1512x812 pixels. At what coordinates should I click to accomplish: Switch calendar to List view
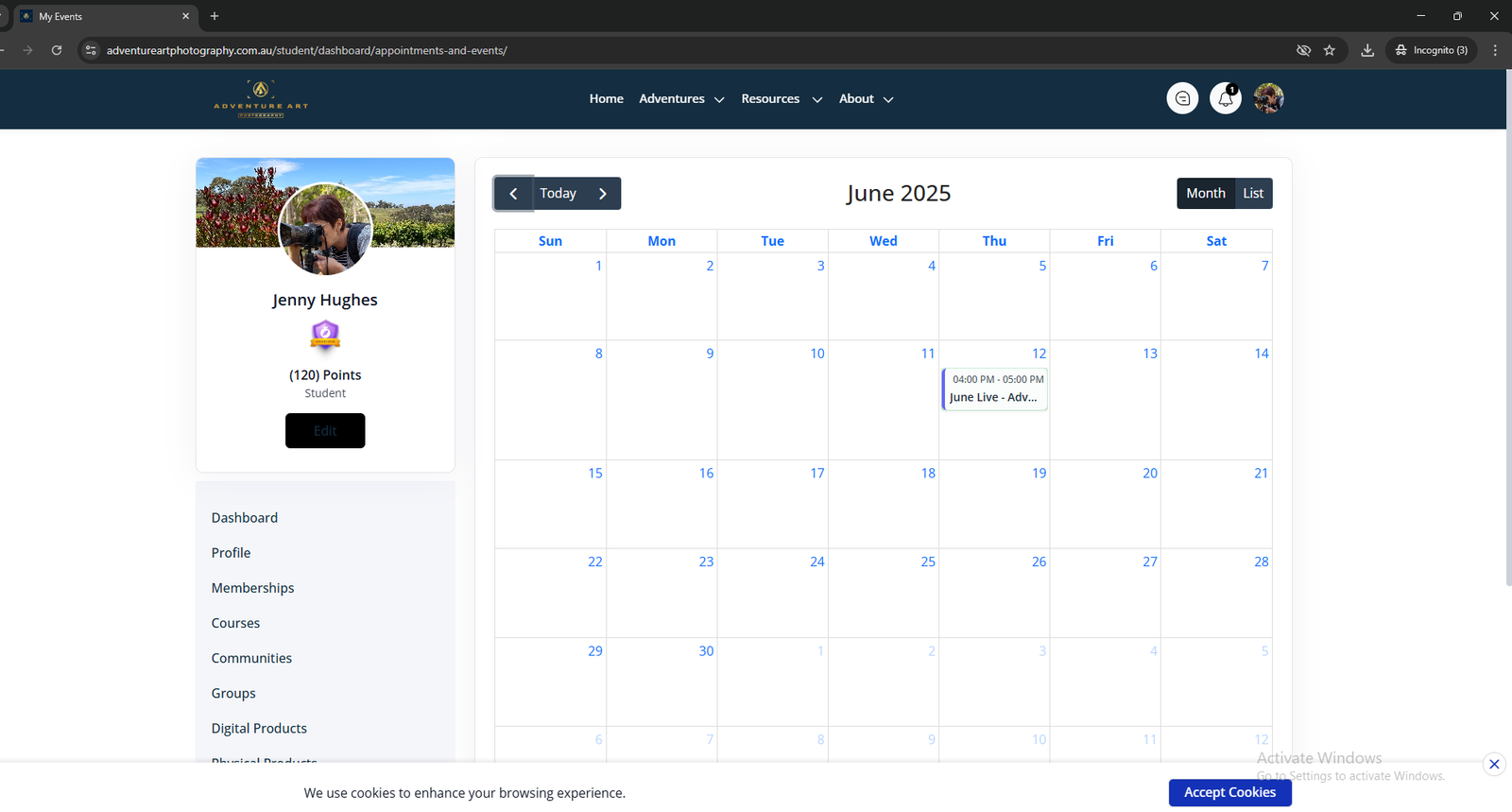1253,194
